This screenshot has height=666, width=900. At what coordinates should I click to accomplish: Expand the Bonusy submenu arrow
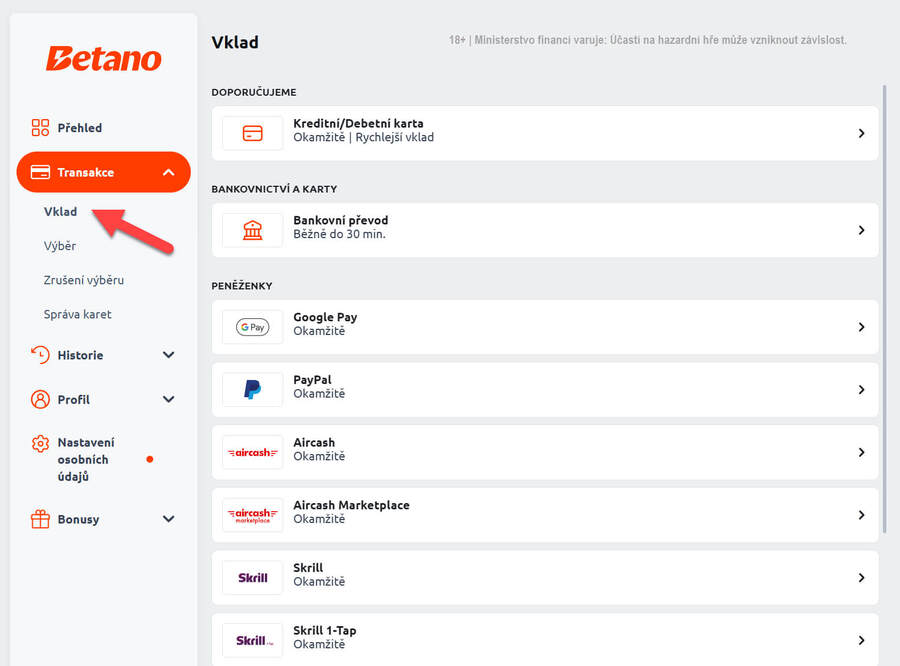168,519
